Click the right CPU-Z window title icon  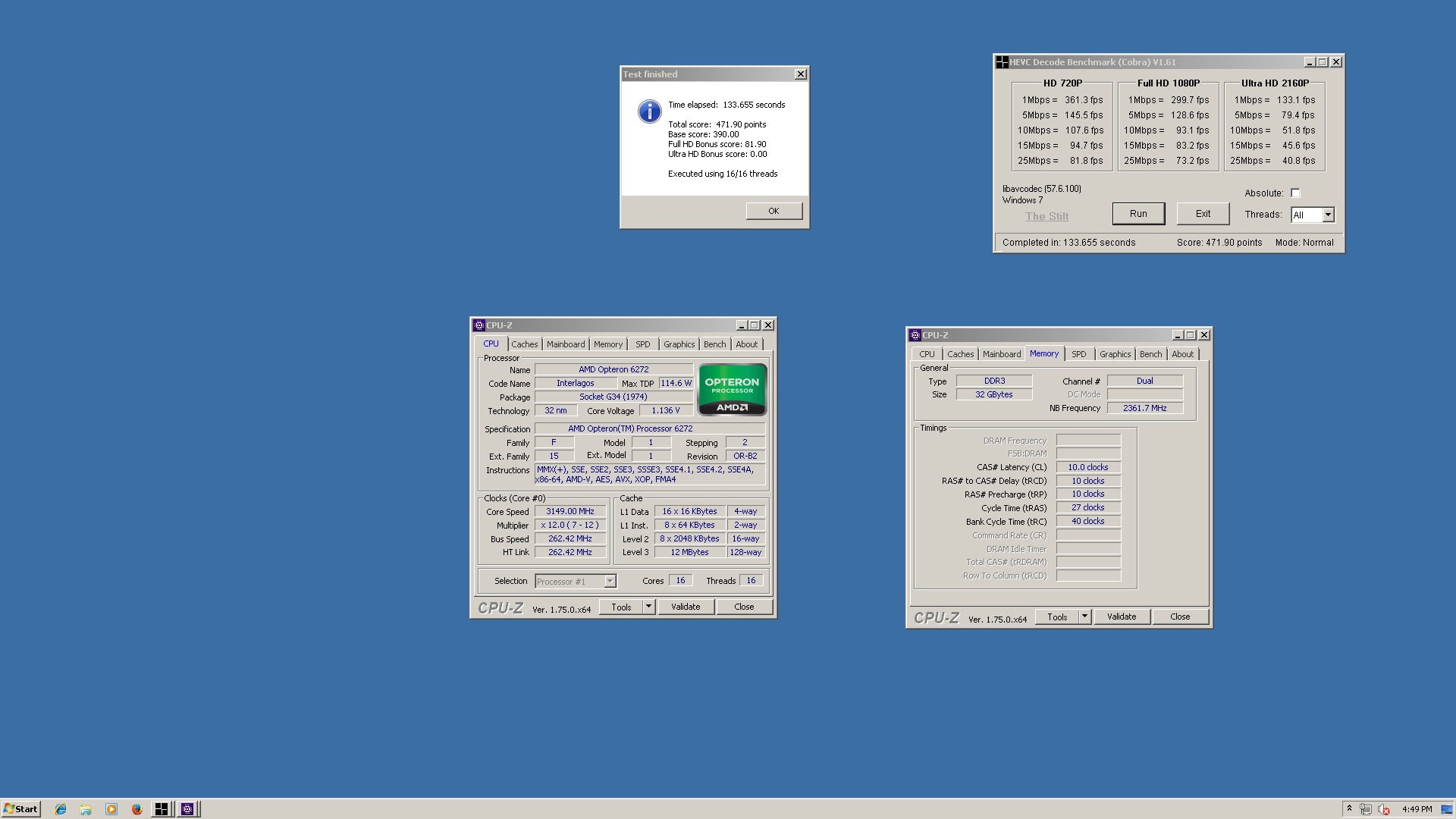[915, 335]
